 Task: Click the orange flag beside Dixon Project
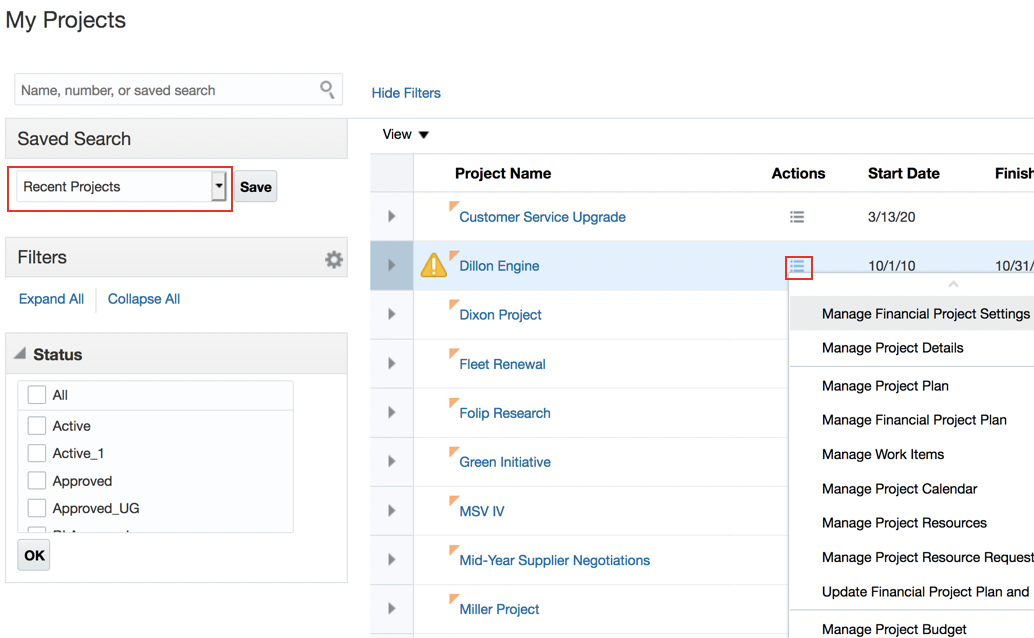pyautogui.click(x=454, y=305)
